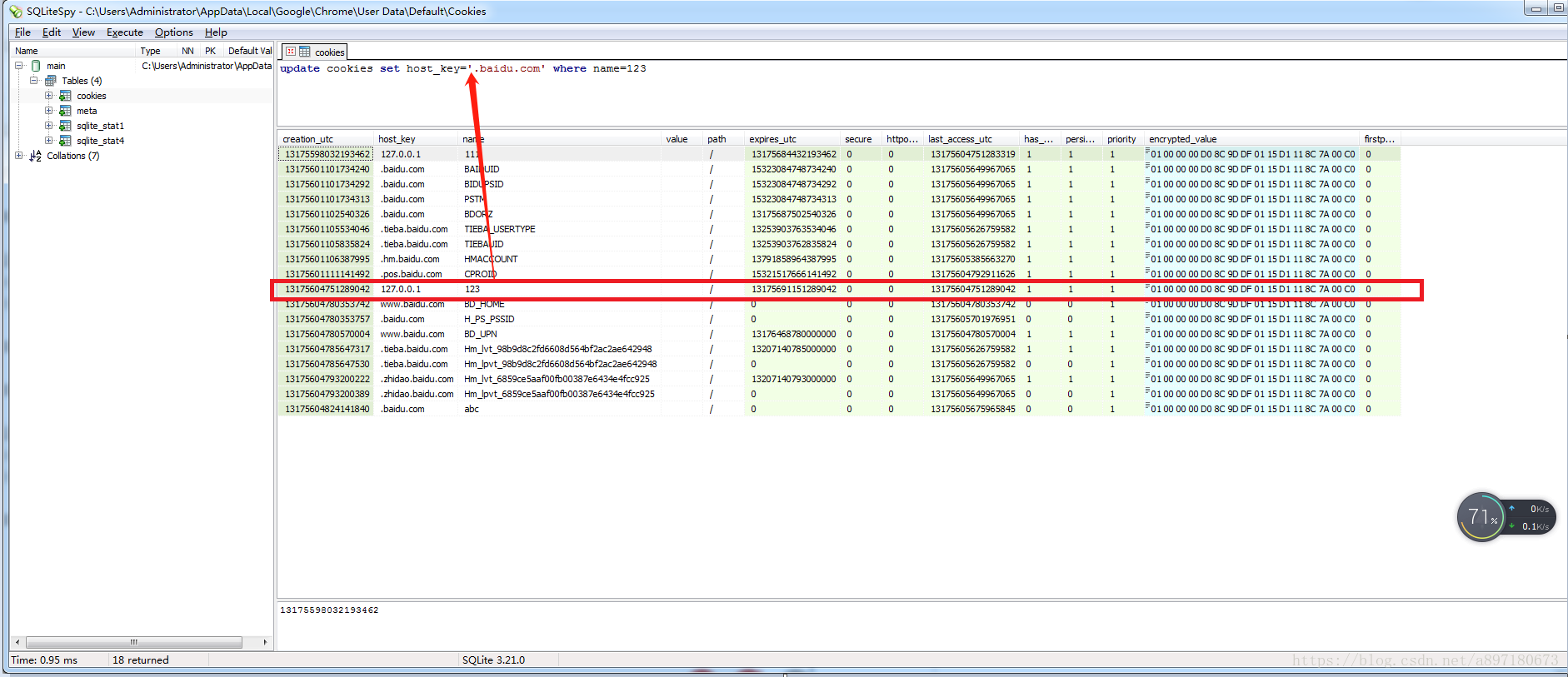Select sqlite_stat4 in the schema tree

click(x=100, y=141)
